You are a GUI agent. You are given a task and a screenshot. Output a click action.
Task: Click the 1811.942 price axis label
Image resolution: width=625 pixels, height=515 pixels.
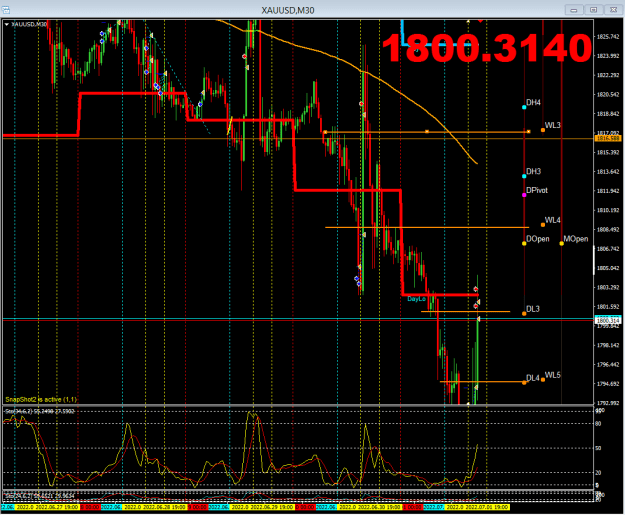pyautogui.click(x=608, y=191)
